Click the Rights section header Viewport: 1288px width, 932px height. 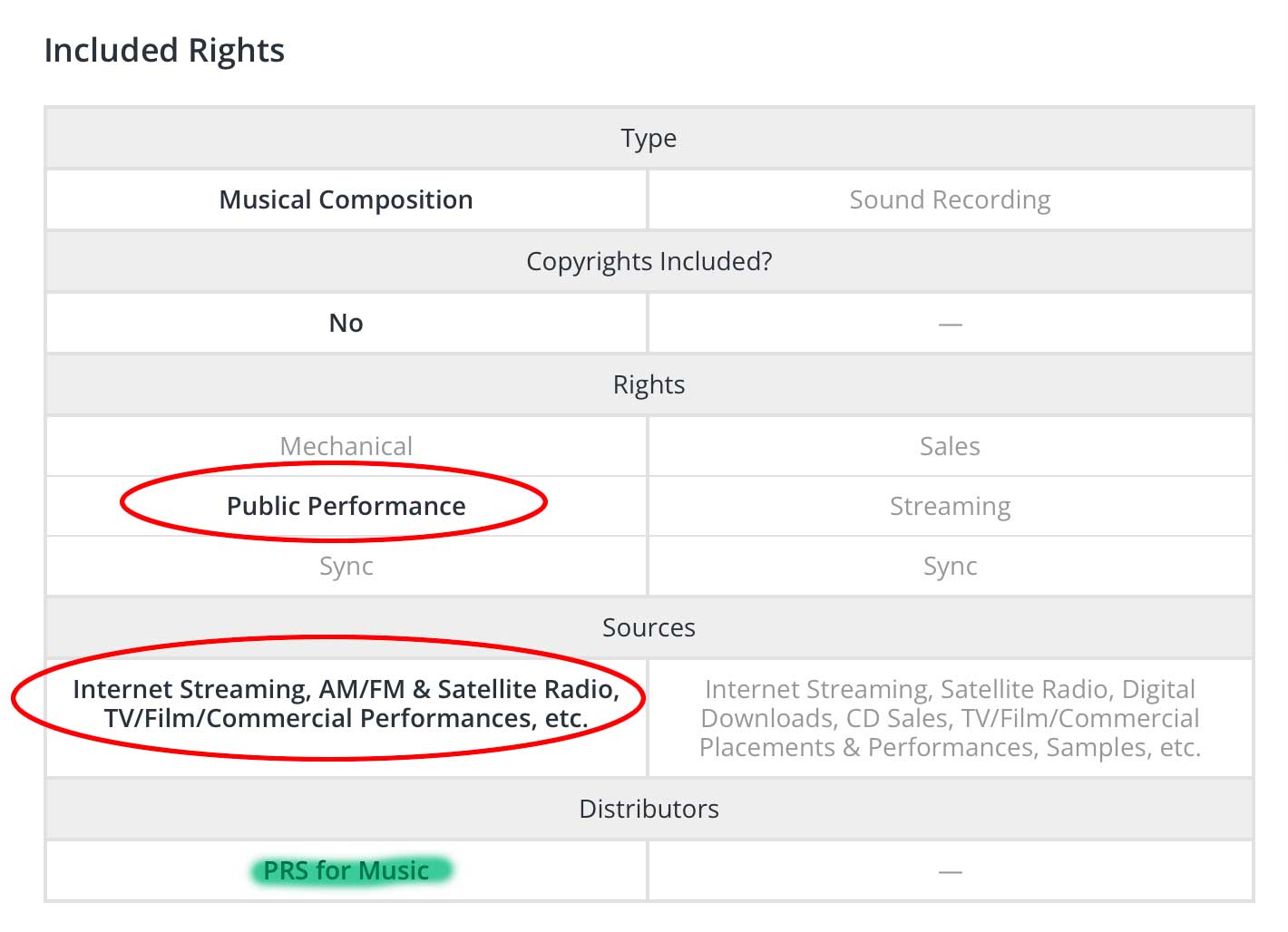[649, 384]
